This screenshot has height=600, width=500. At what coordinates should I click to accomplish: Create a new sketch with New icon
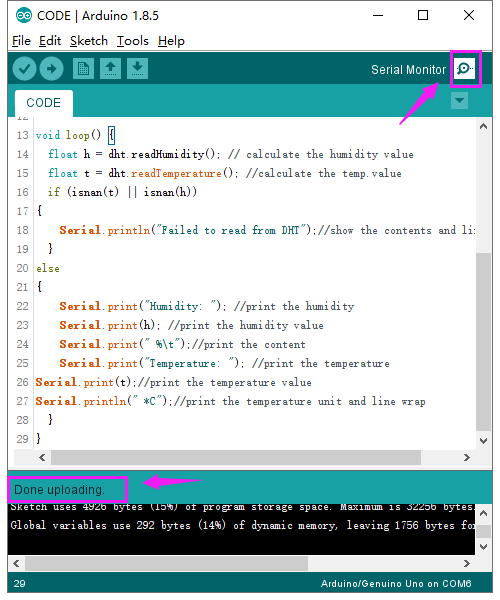pos(83,69)
